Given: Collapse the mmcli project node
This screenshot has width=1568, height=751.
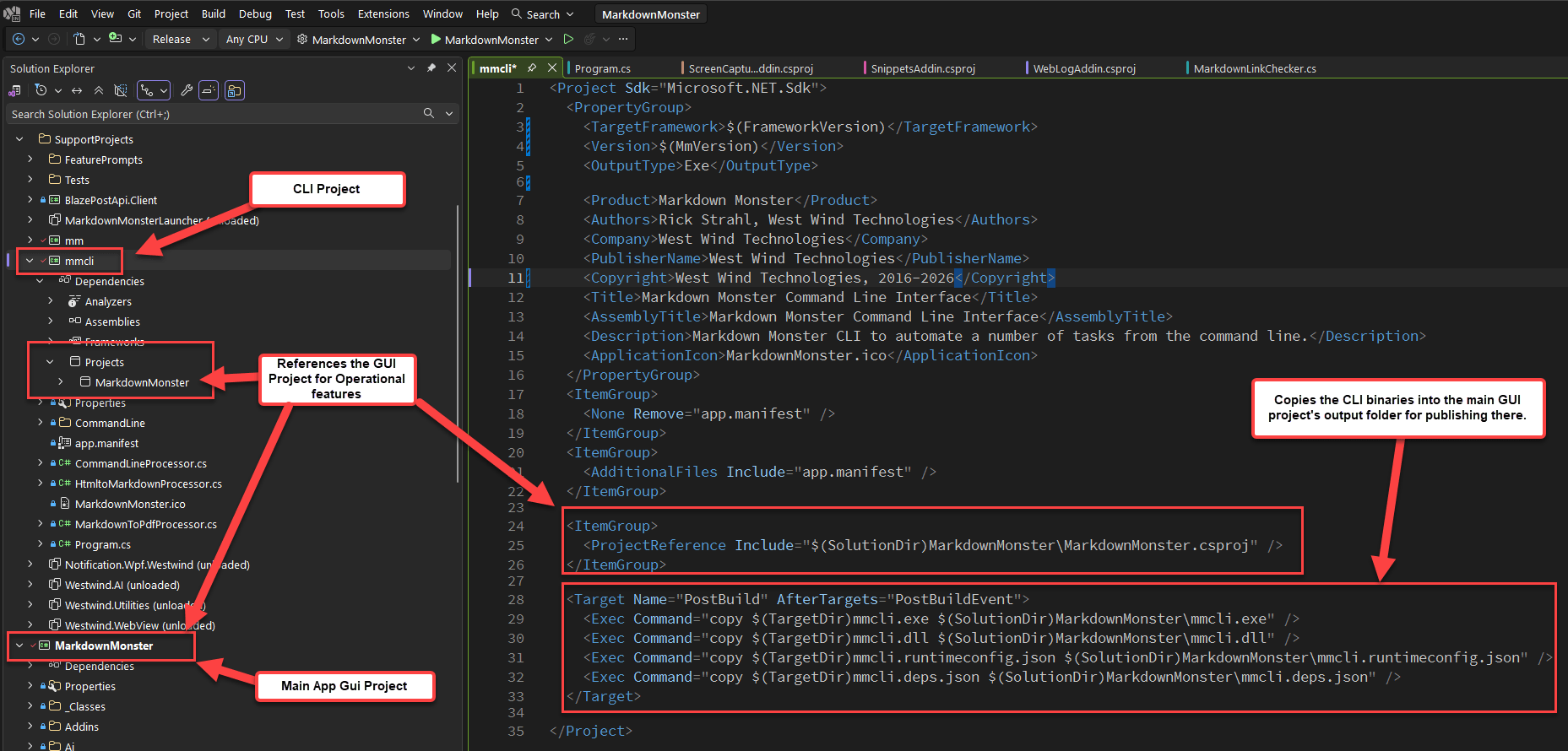Looking at the screenshot, I should [x=30, y=261].
